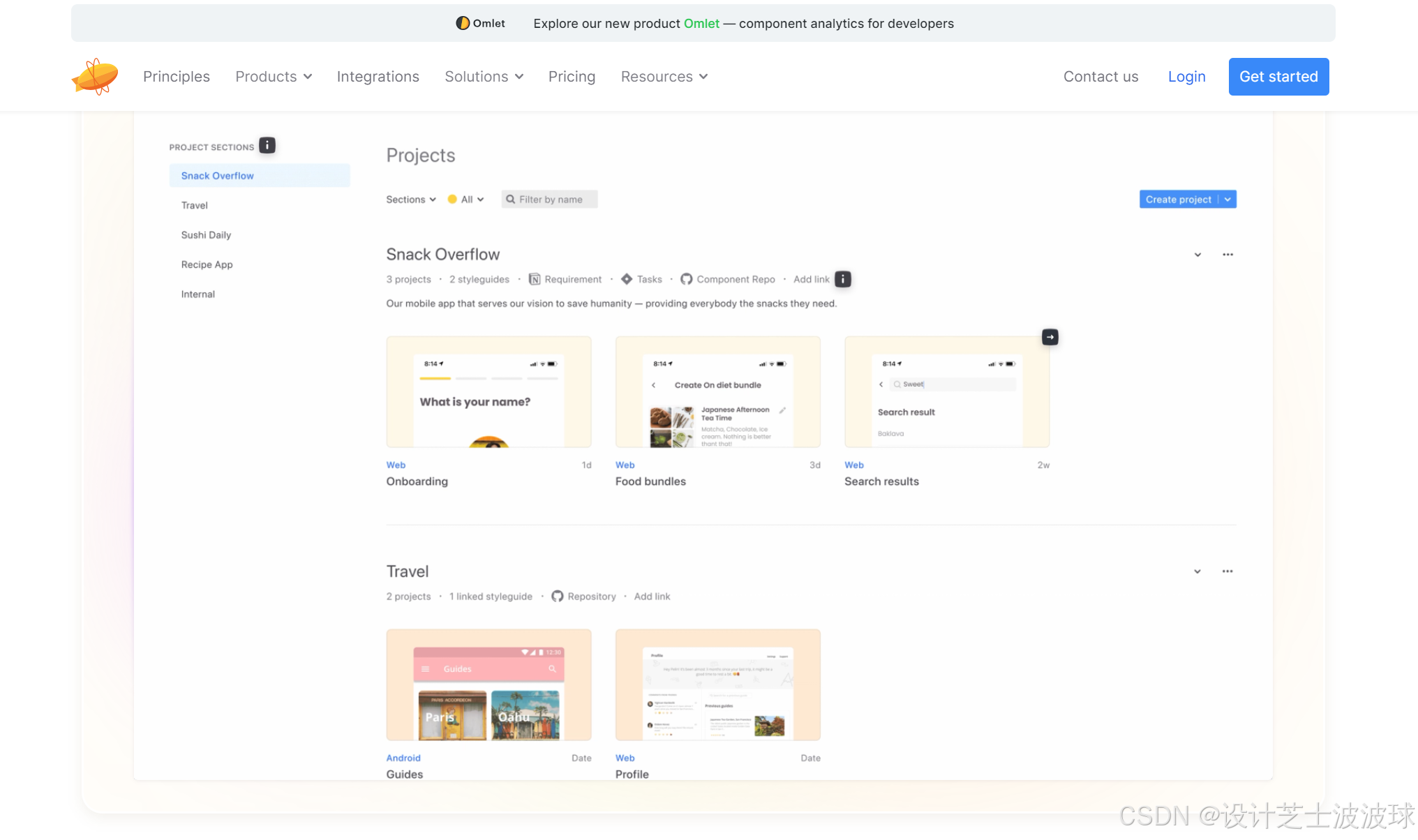Click the arrow icon on Search results thumbnail

click(x=1050, y=337)
